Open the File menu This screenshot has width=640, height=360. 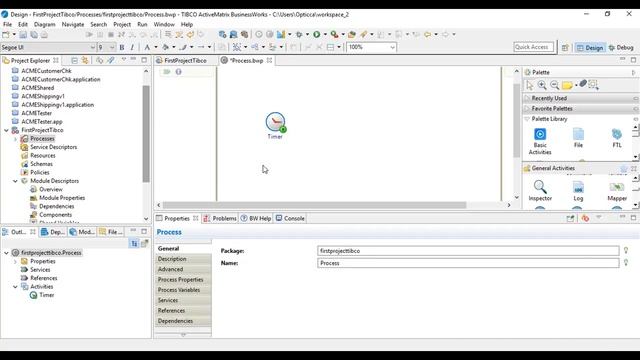point(7,24)
